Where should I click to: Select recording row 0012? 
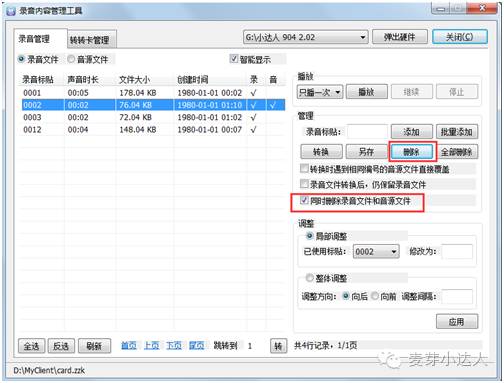(153, 129)
